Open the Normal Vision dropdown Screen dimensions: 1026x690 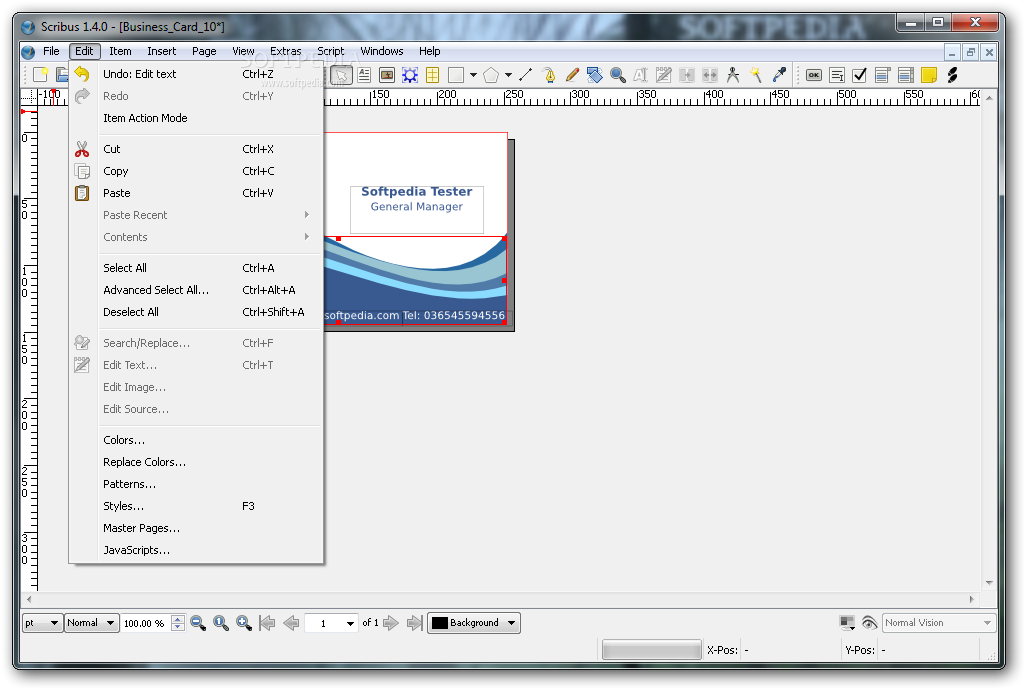click(939, 623)
